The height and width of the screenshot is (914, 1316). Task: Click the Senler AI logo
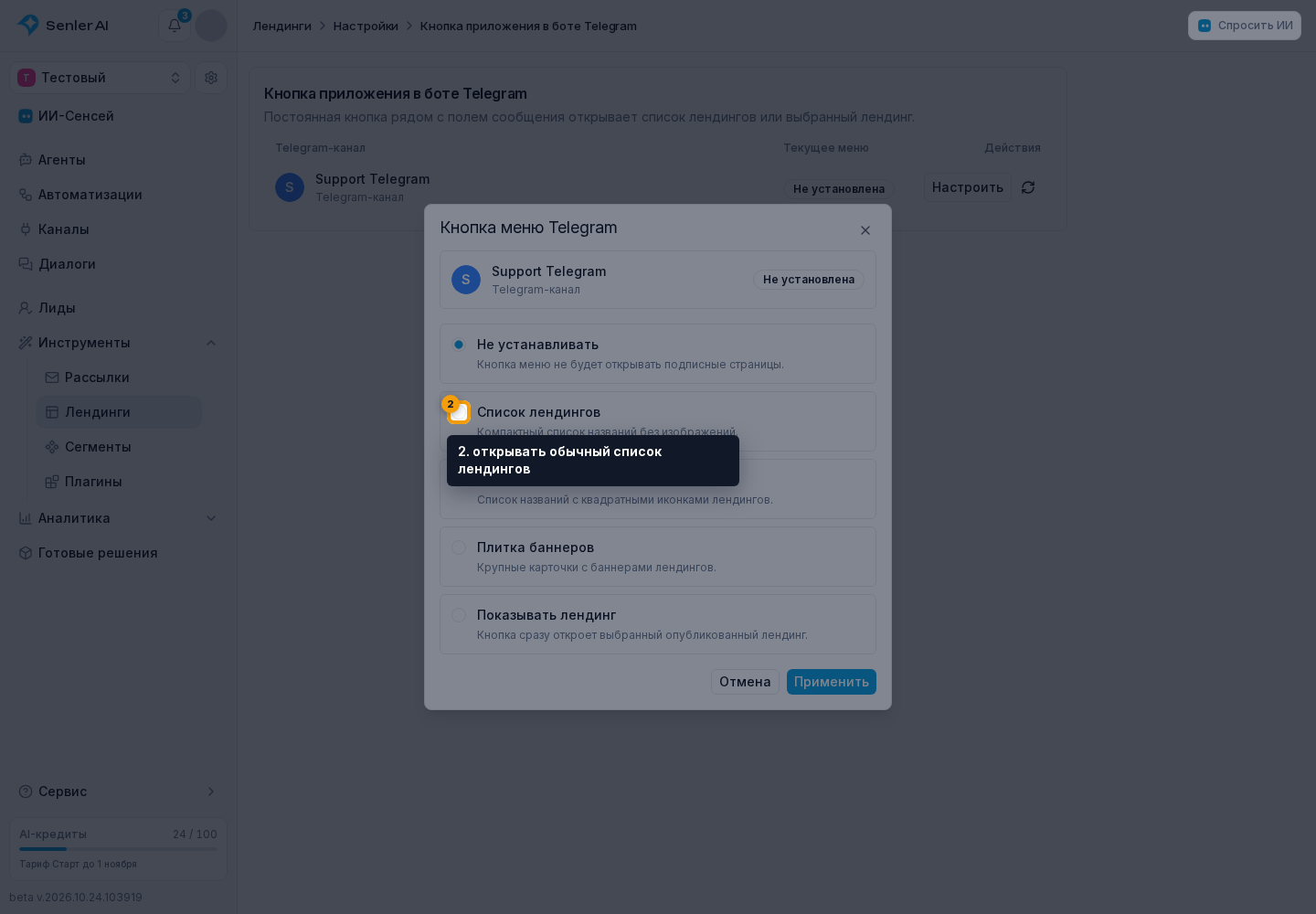tap(63, 26)
